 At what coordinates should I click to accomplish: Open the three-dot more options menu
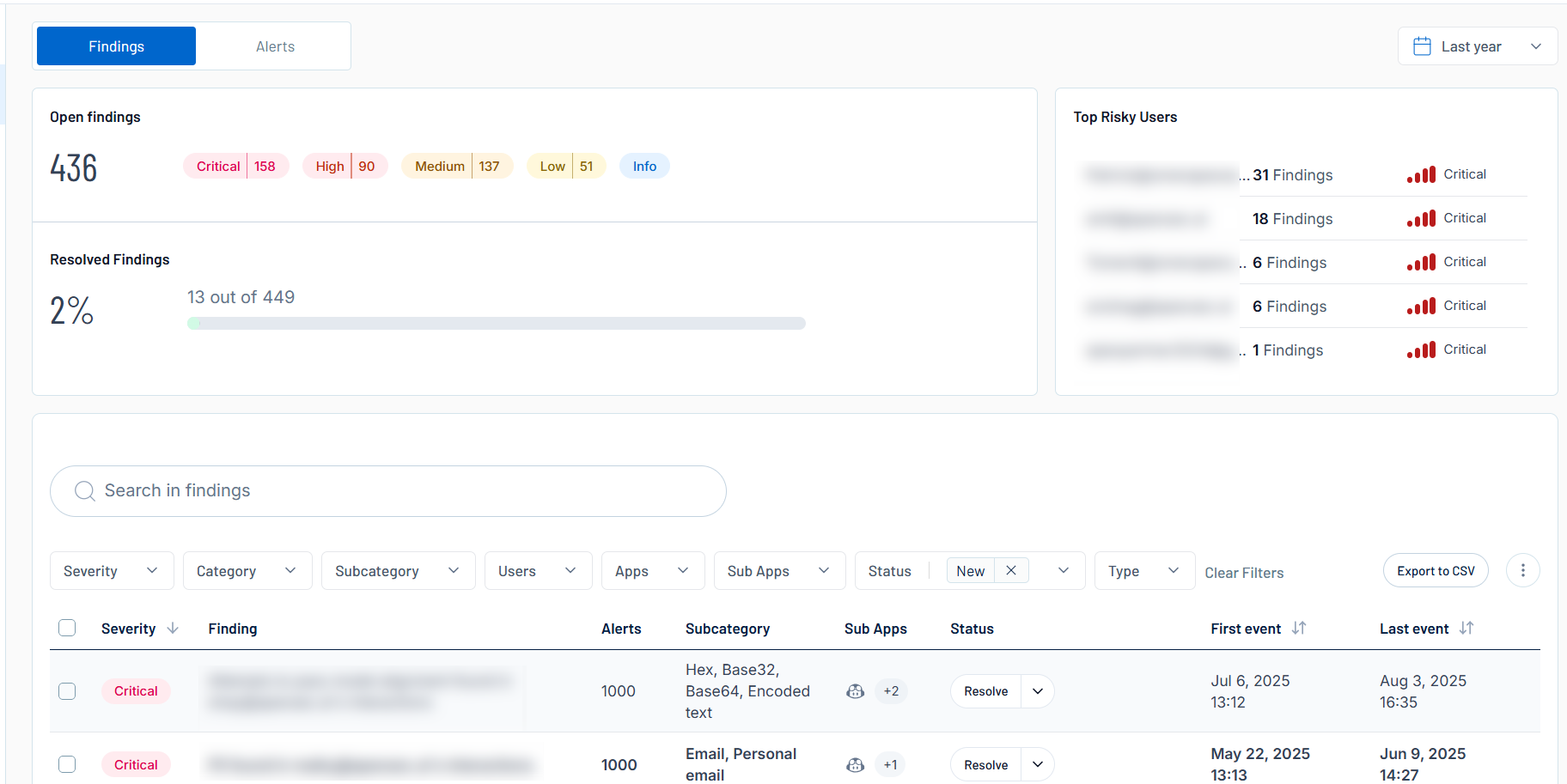[x=1522, y=570]
